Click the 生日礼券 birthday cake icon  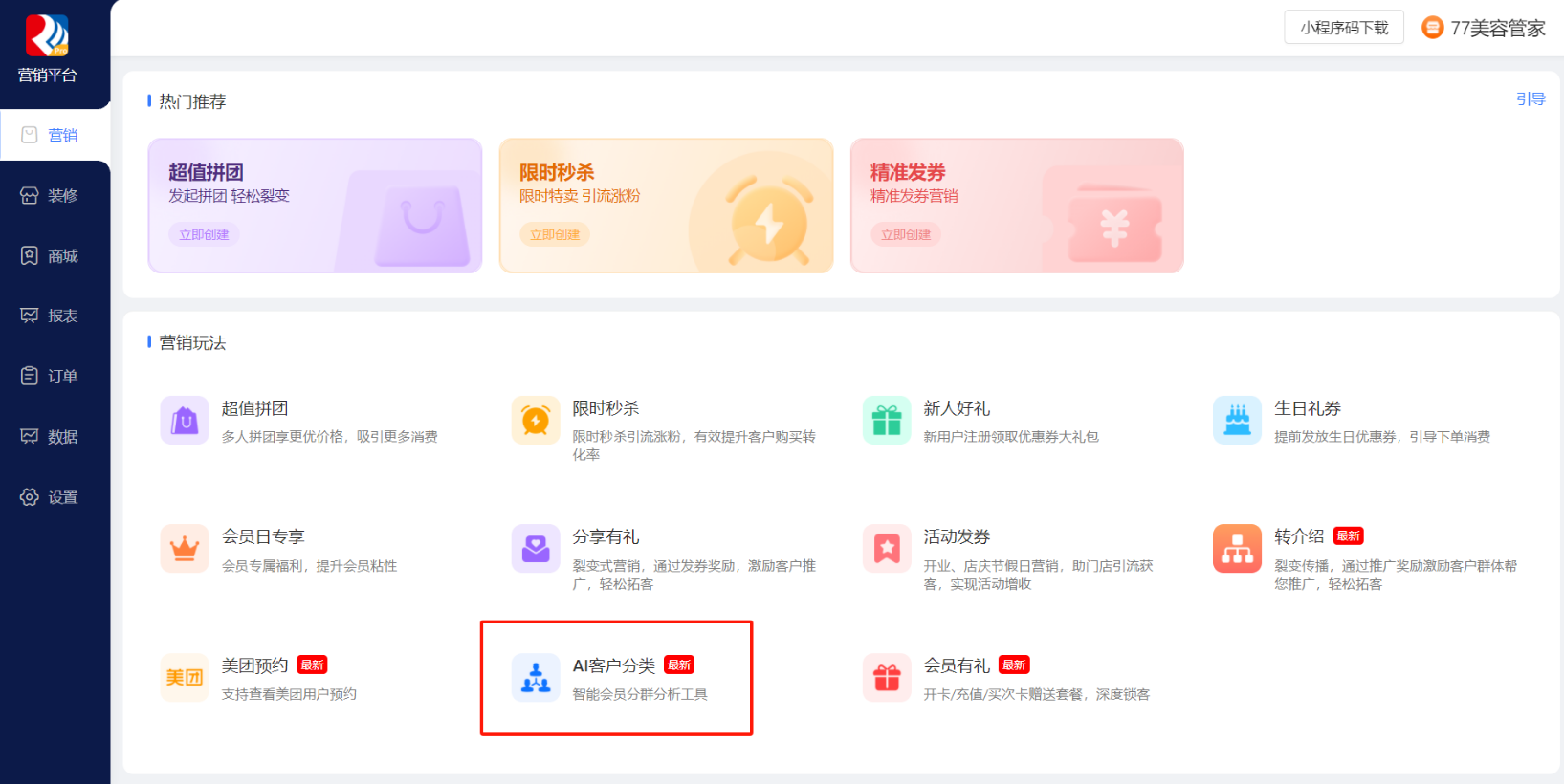[x=1237, y=421]
